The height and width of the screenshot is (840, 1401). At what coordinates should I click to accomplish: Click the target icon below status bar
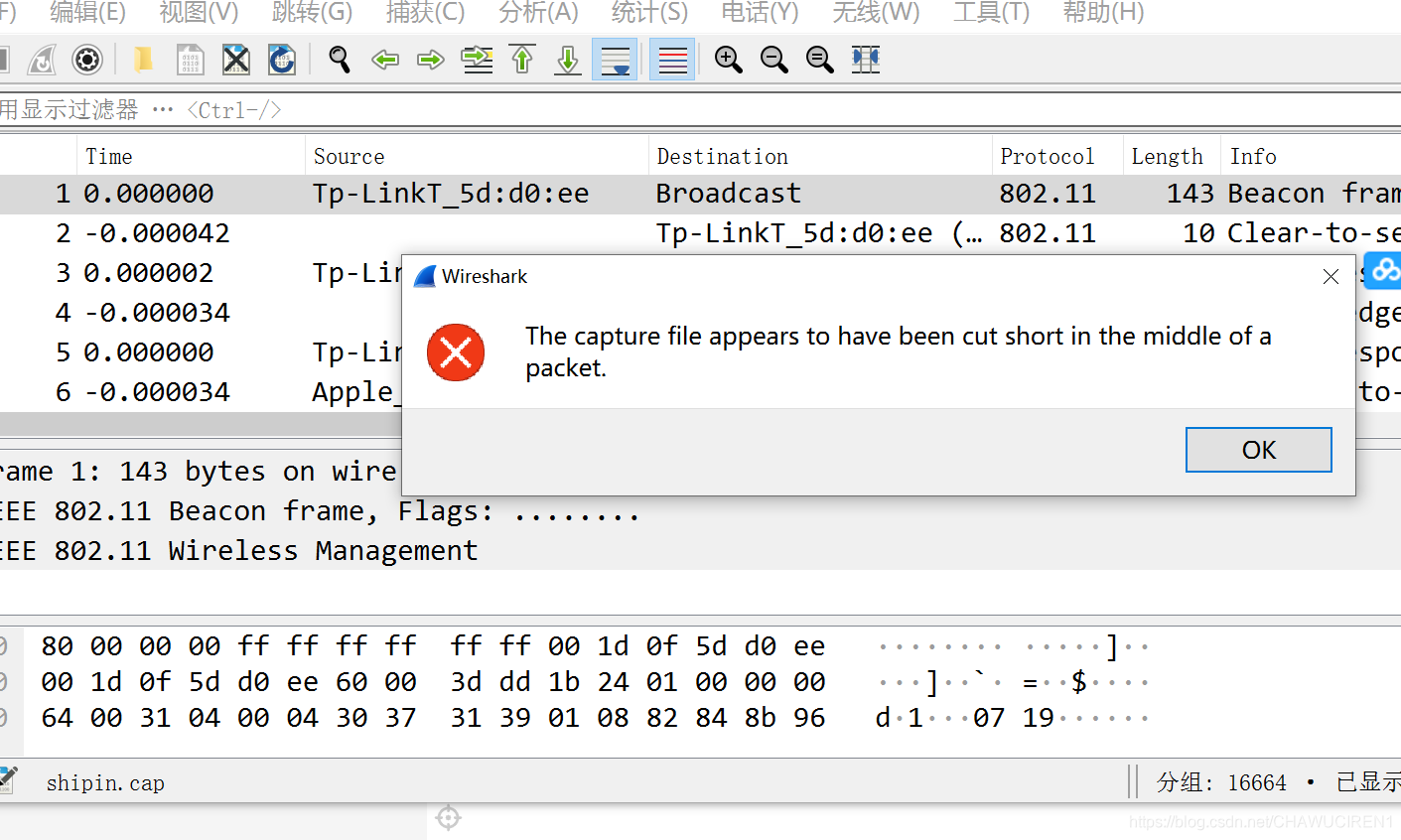tap(449, 818)
